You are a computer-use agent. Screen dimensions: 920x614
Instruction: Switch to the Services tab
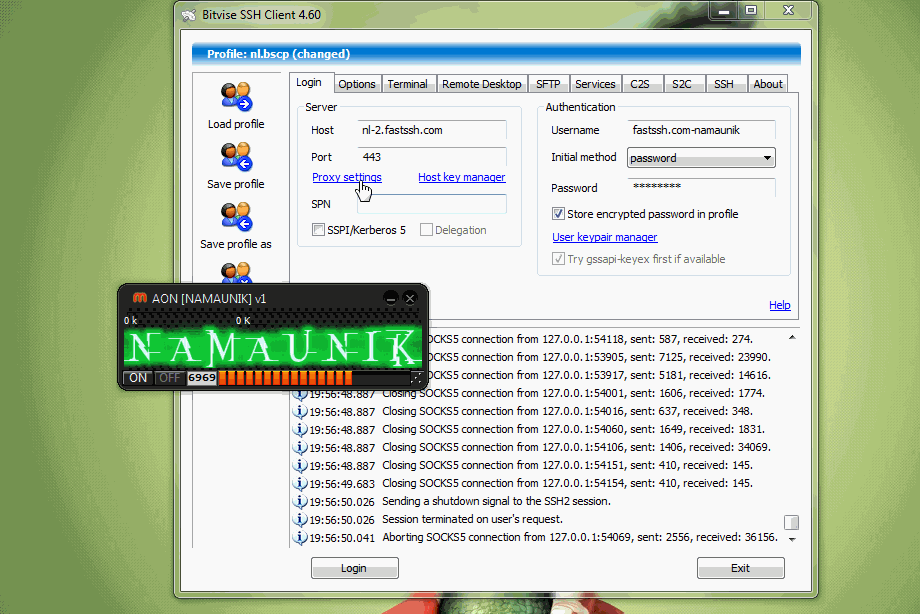point(595,84)
